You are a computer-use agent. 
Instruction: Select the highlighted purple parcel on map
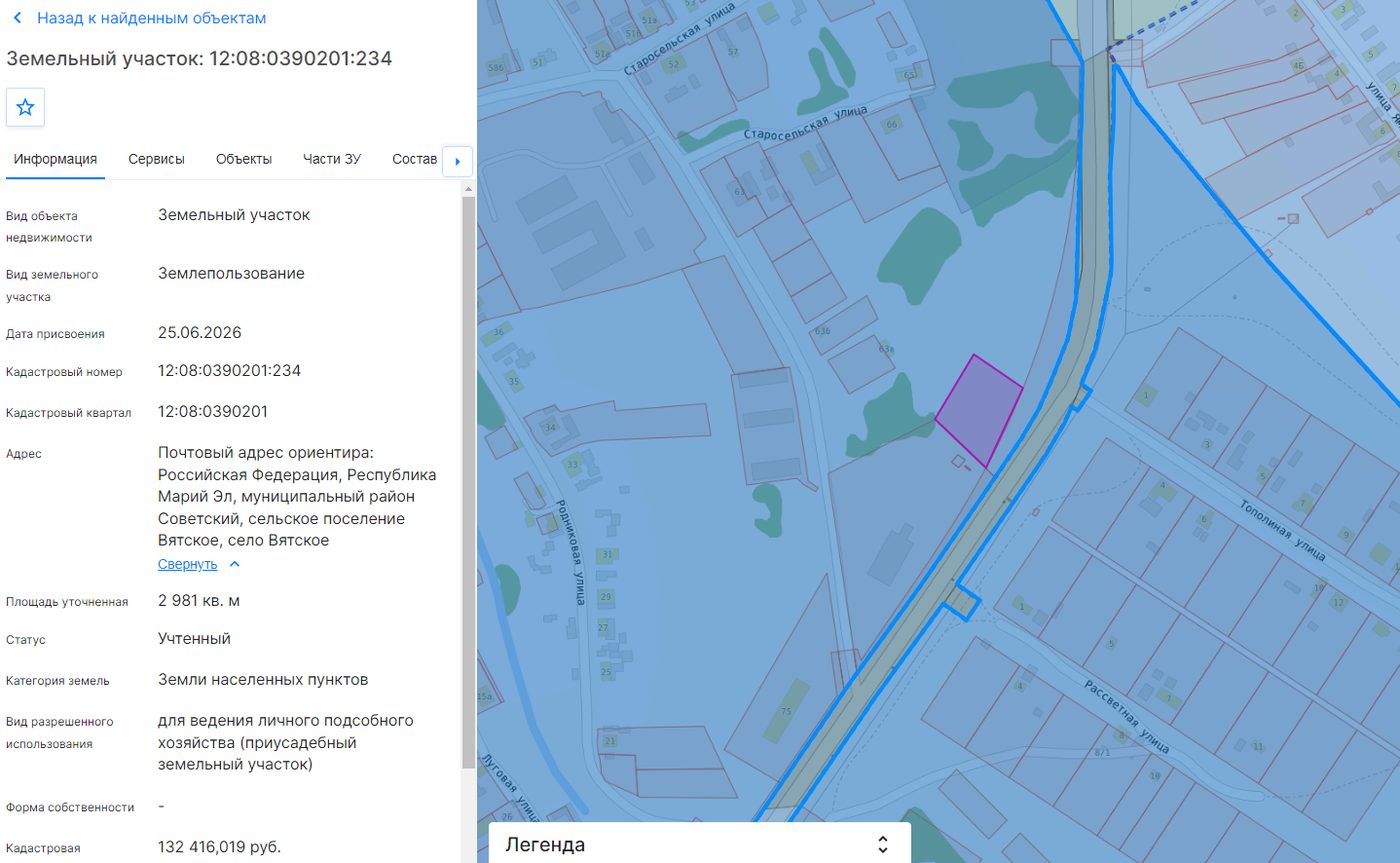[979, 411]
